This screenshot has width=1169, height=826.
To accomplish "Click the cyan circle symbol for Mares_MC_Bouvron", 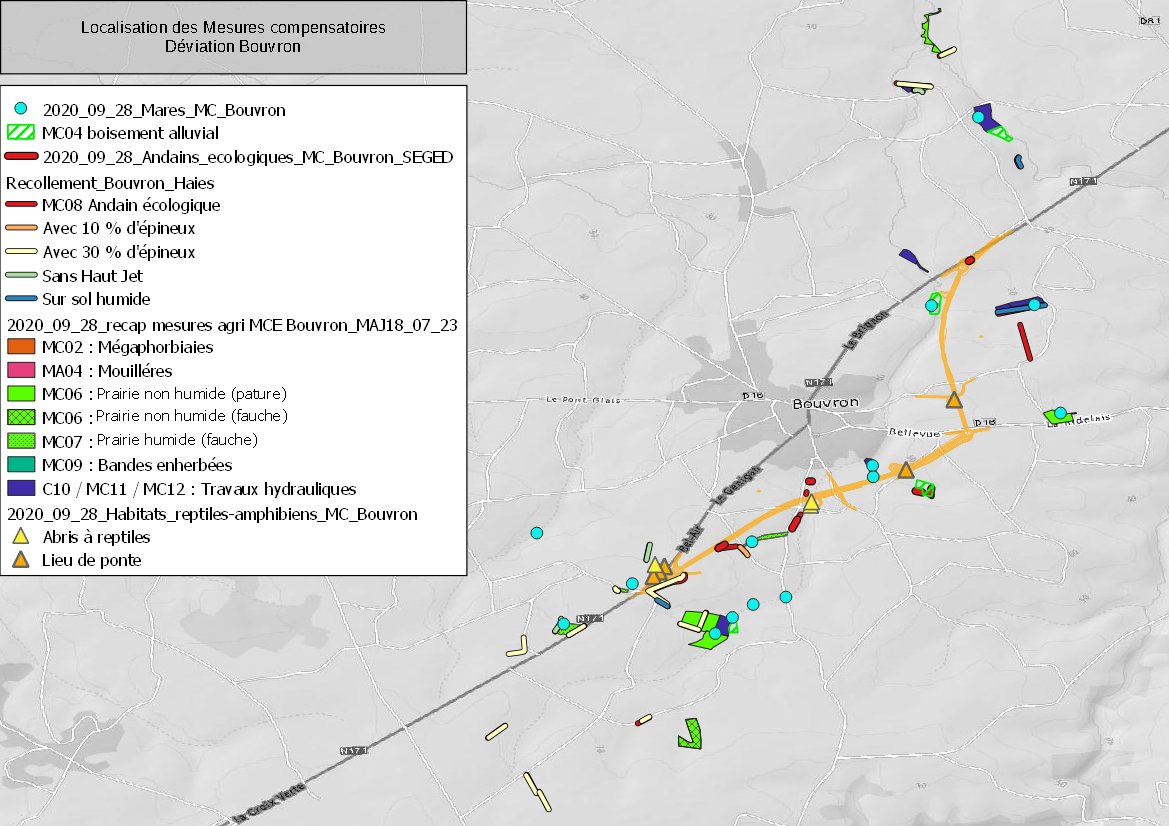I will point(21,109).
